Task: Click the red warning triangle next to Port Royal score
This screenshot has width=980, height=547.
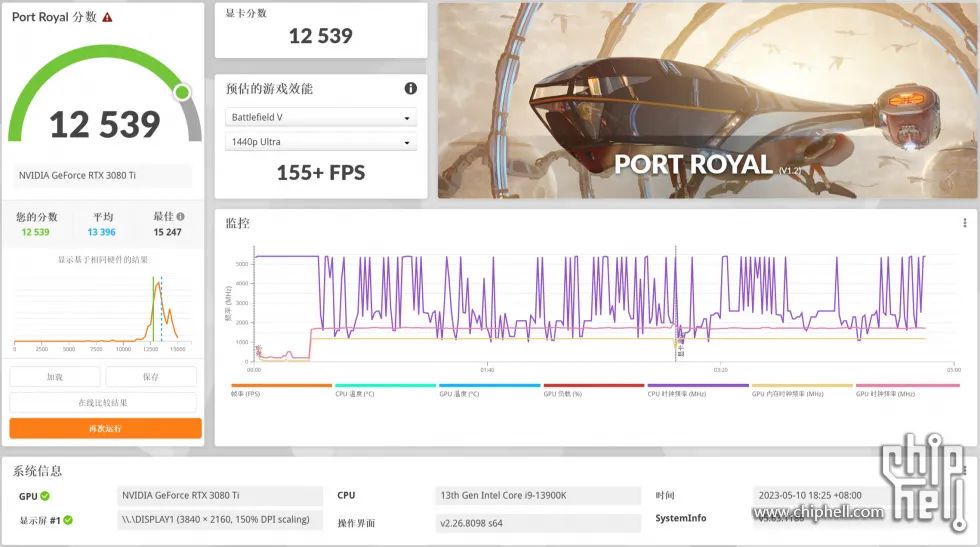Action: tap(108, 18)
